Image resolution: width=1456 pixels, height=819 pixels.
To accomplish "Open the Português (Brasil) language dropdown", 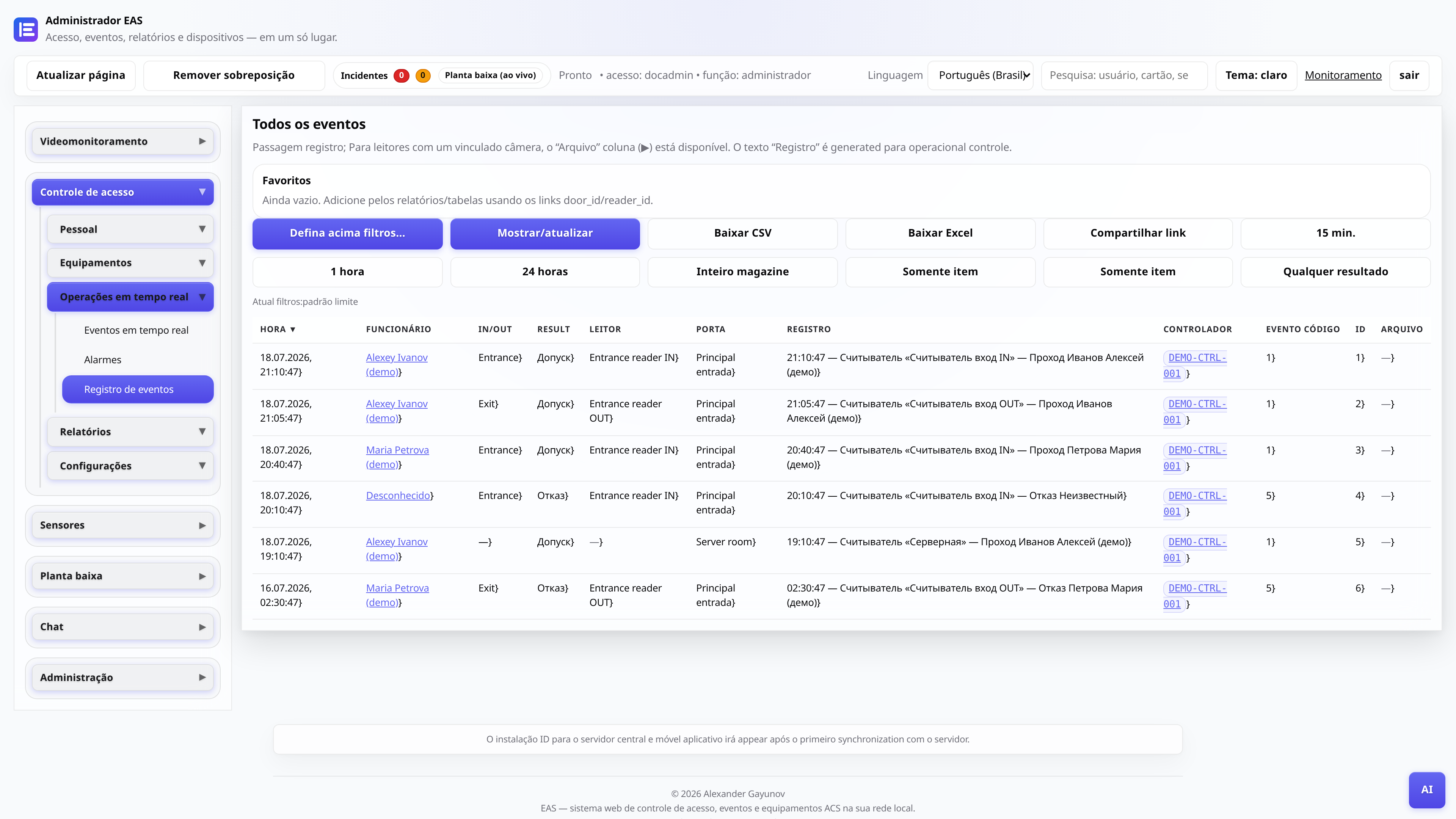I will pyautogui.click(x=981, y=75).
